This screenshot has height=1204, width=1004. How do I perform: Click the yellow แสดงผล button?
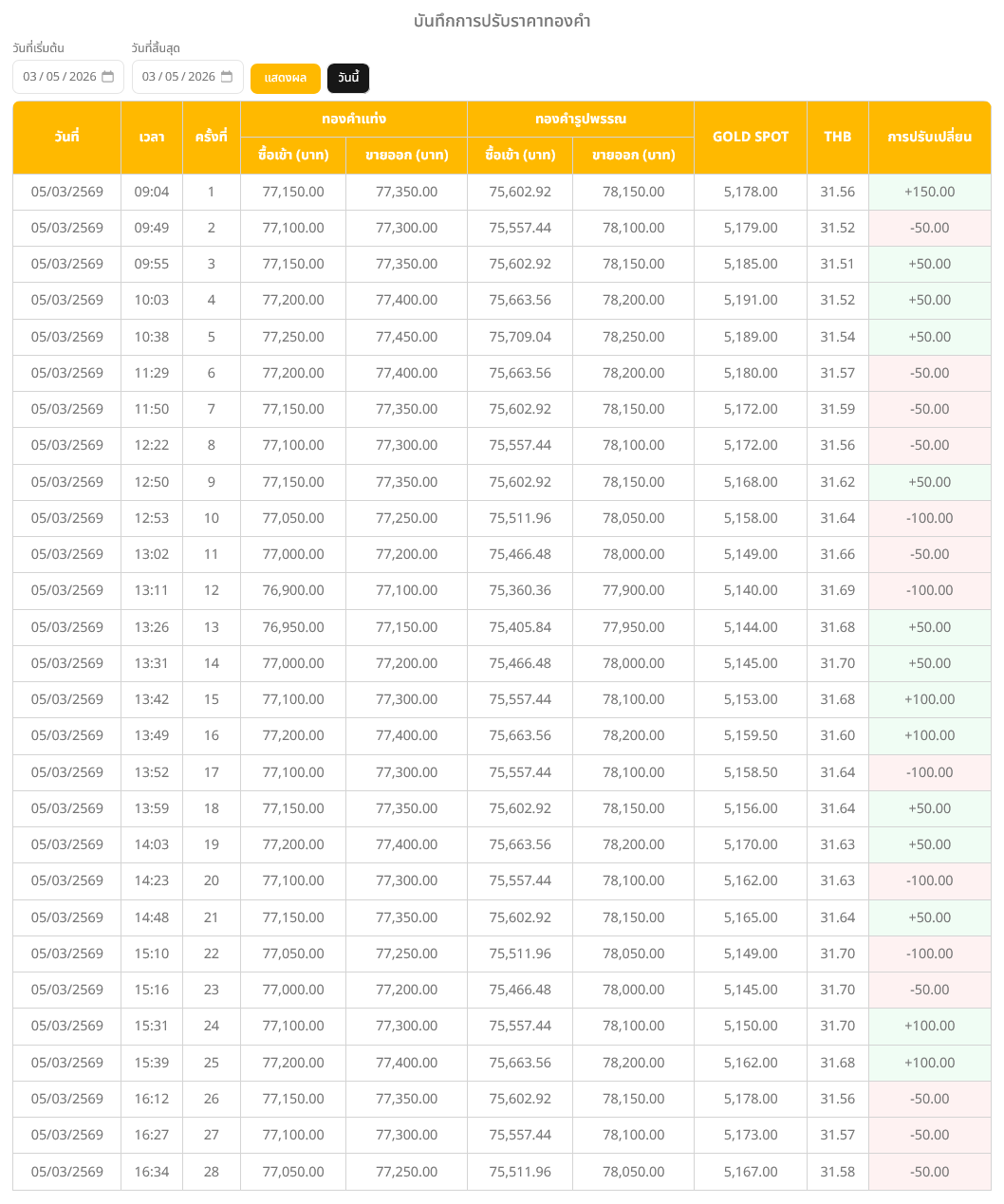(x=285, y=78)
